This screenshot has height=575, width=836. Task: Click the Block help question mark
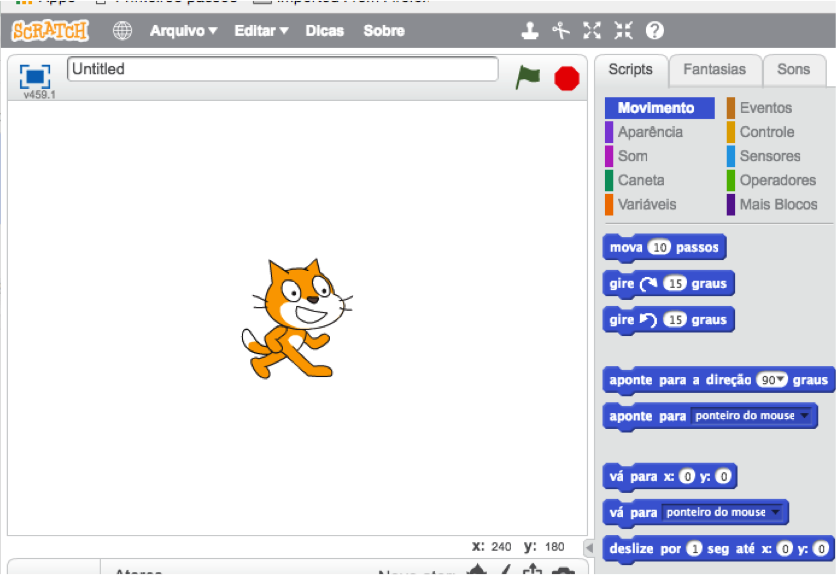(655, 30)
